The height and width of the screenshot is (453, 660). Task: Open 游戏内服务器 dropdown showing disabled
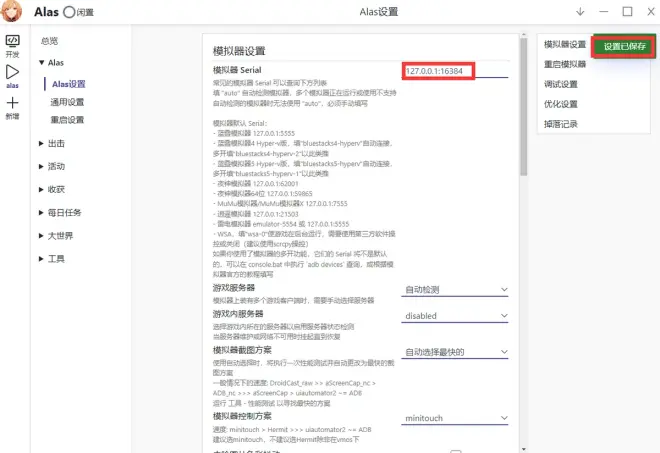pyautogui.click(x=455, y=316)
